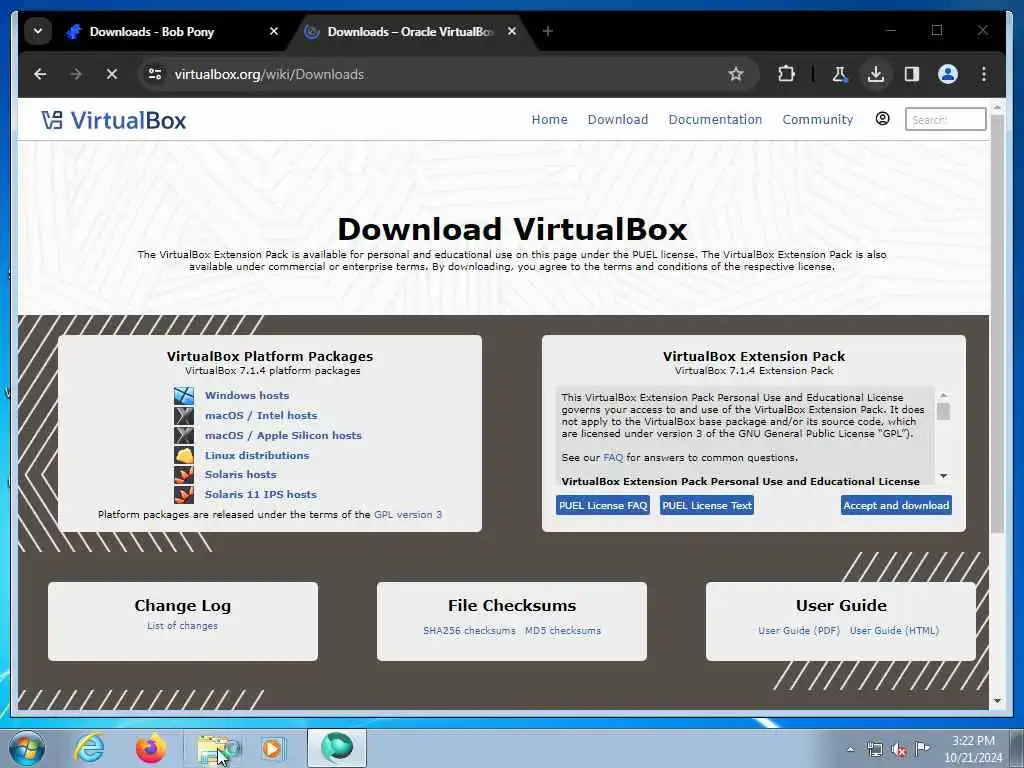This screenshot has width=1024, height=768.
Task: Bookmark this page with star icon
Action: (x=736, y=74)
